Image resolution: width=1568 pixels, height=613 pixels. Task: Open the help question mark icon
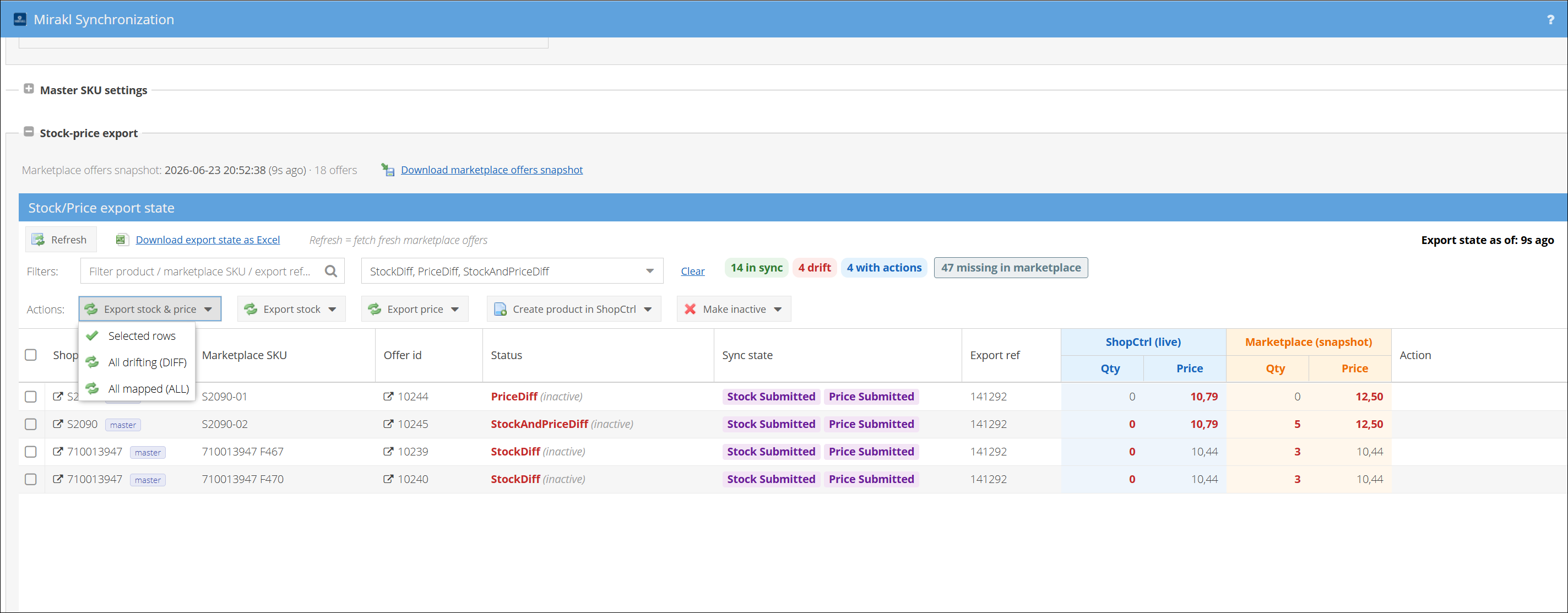1550,19
